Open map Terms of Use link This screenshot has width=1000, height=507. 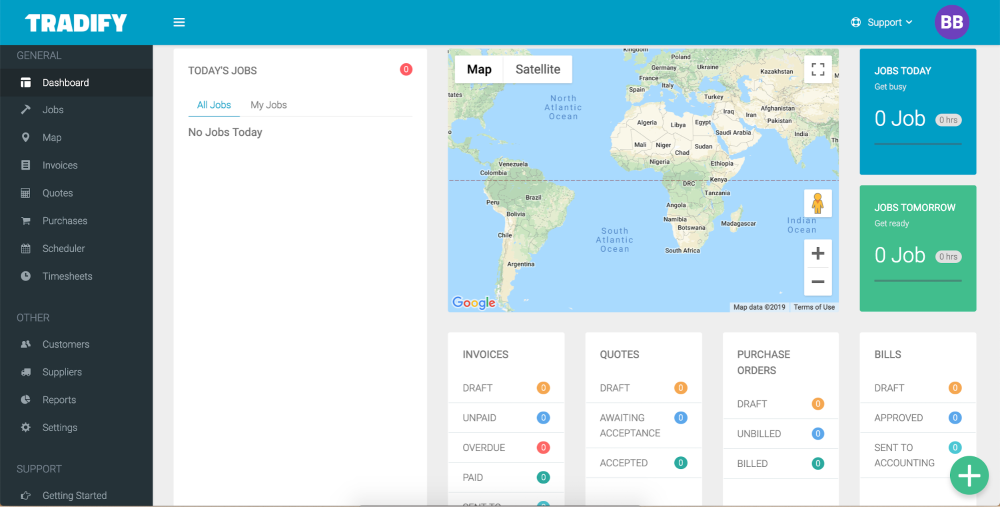(814, 307)
